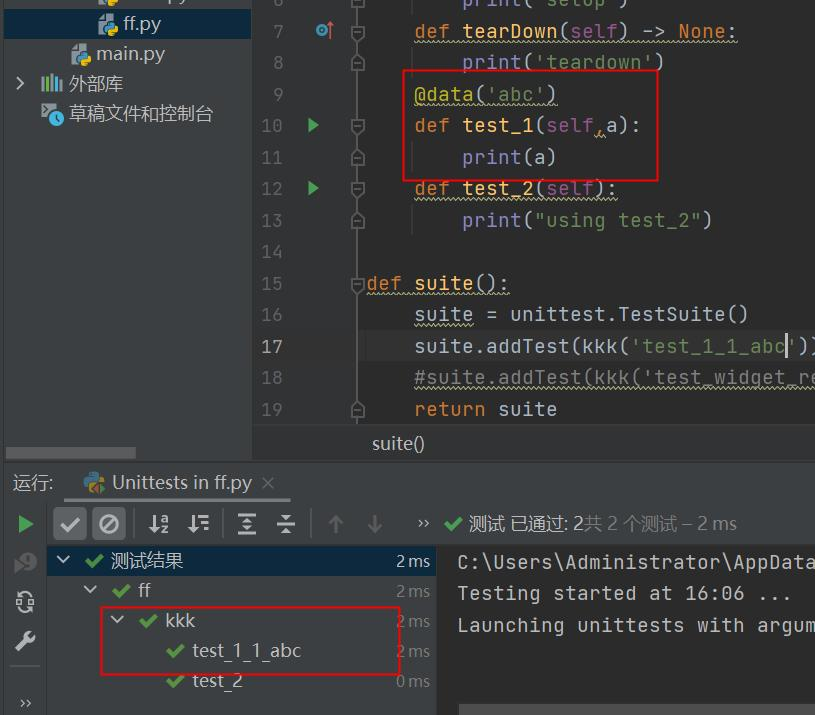Screen dimensions: 815x715
Task: Click the @data('abc') decorator text
Action: point(485,95)
